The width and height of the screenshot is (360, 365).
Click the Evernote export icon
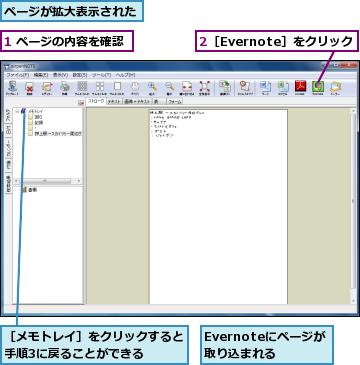click(318, 87)
